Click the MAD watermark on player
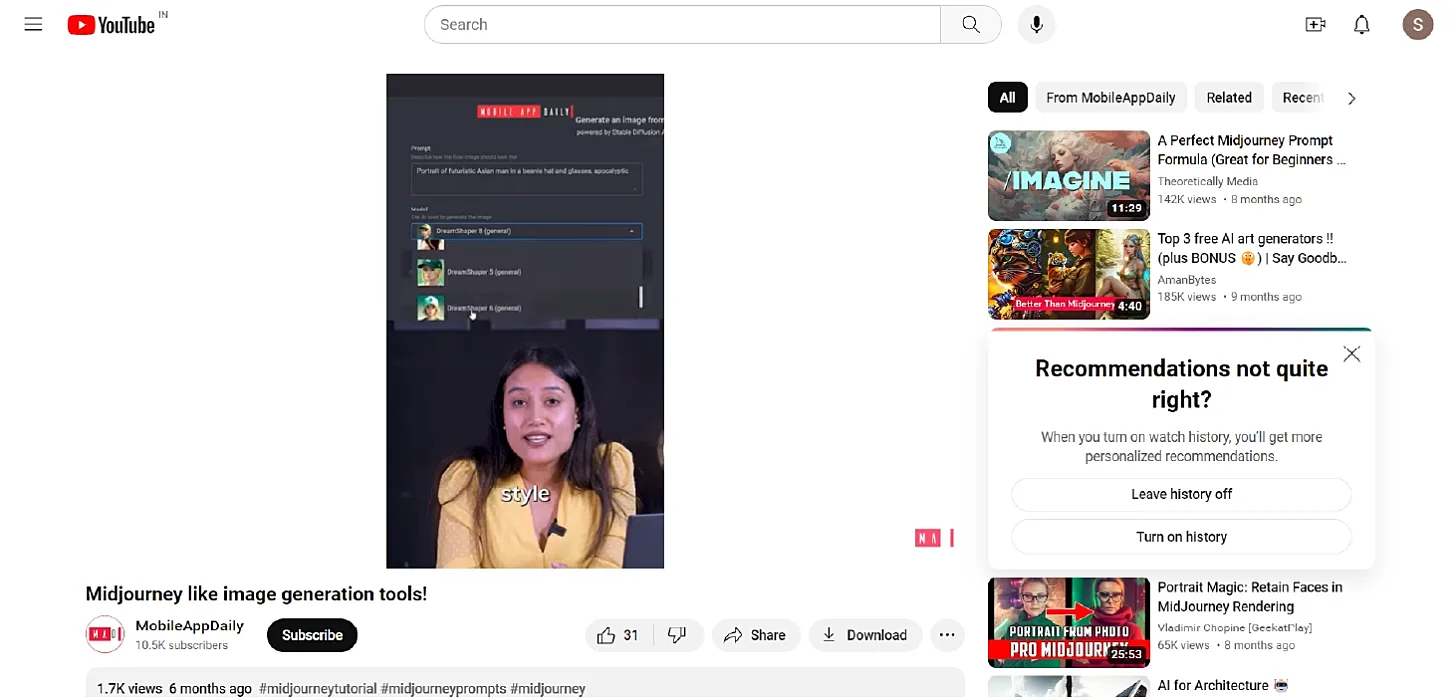This screenshot has width=1455, height=700. point(934,538)
